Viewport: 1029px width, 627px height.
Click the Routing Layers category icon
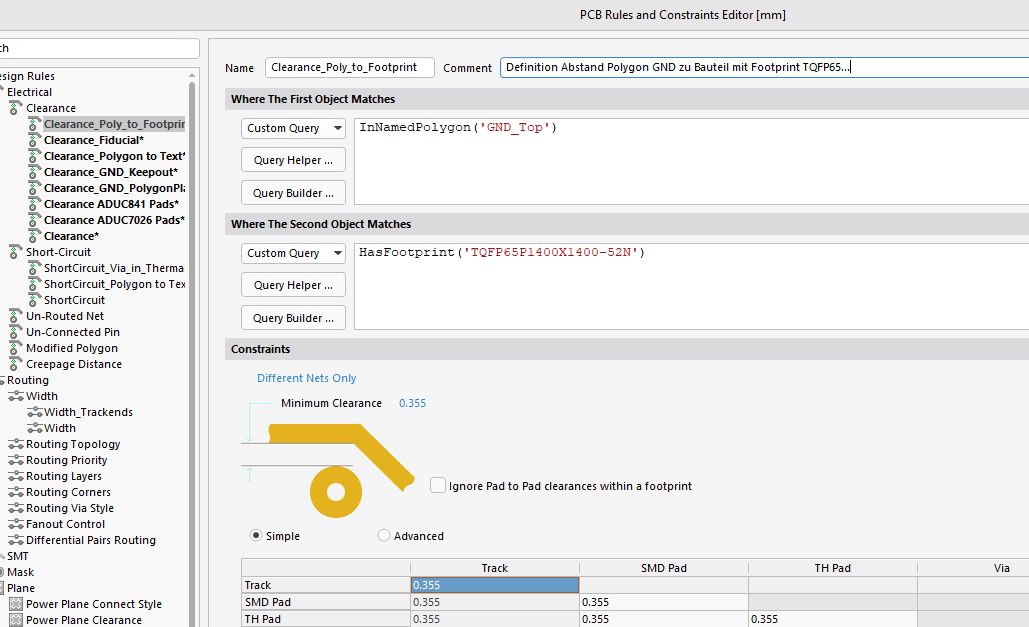[x=16, y=476]
